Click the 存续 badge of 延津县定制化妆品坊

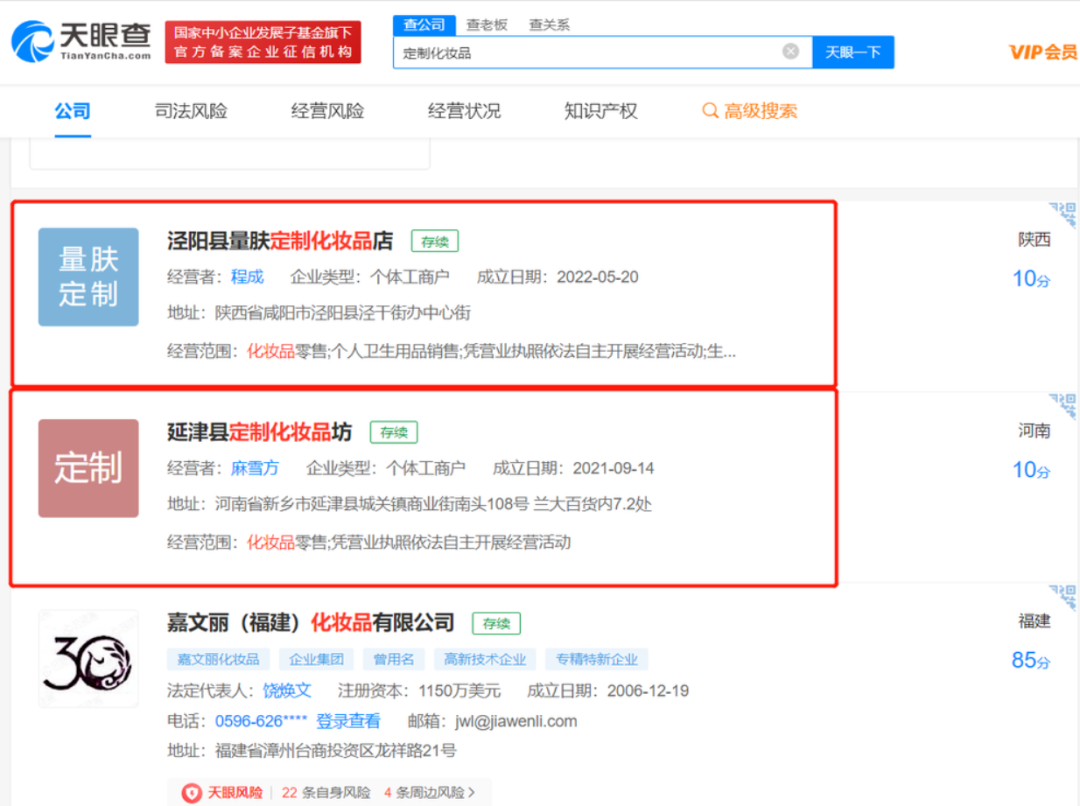click(x=394, y=433)
